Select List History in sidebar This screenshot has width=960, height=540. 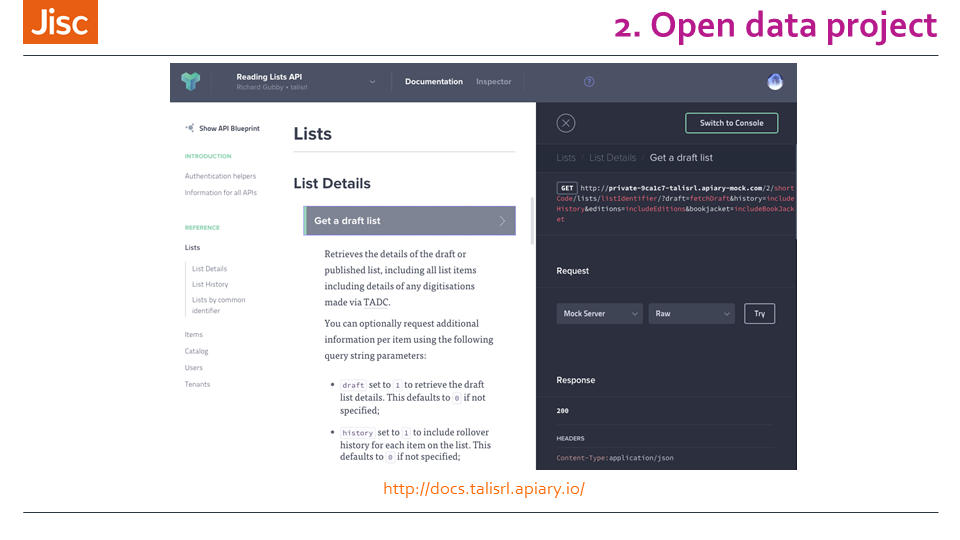(x=210, y=284)
